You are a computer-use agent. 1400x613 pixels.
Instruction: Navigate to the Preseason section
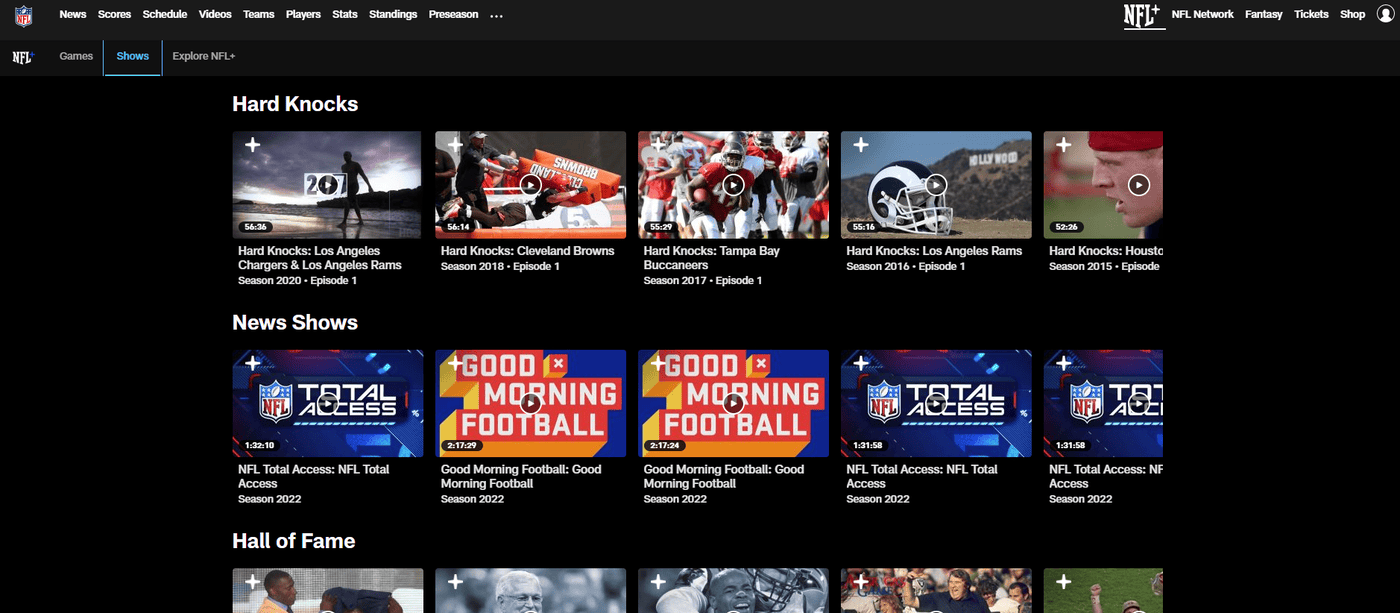coord(453,14)
